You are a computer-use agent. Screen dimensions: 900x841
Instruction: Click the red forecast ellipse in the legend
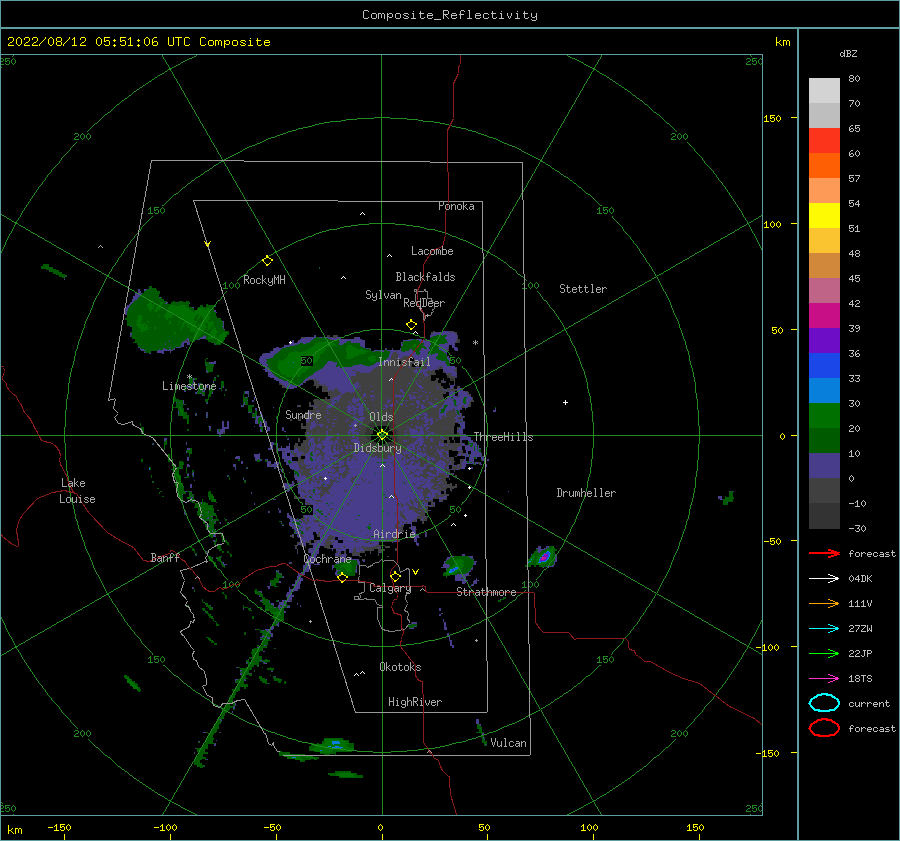click(824, 728)
